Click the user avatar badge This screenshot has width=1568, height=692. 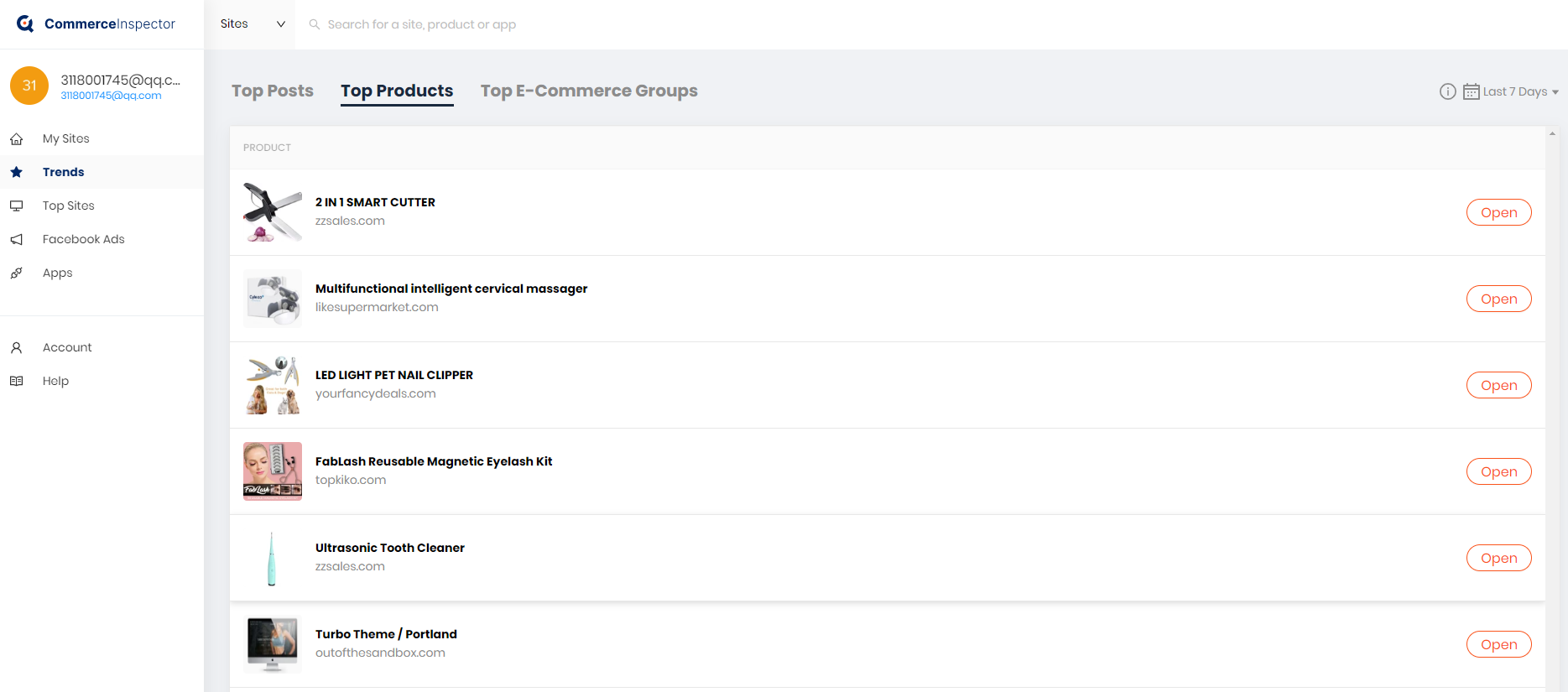[29, 86]
